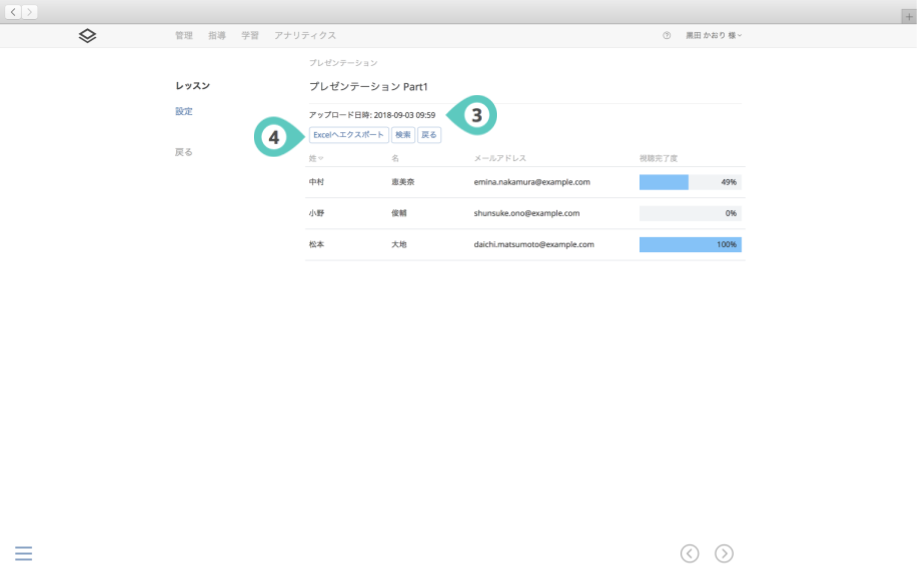Go to previous page with left arrow circle
The width and height of the screenshot is (917, 565).
690,553
